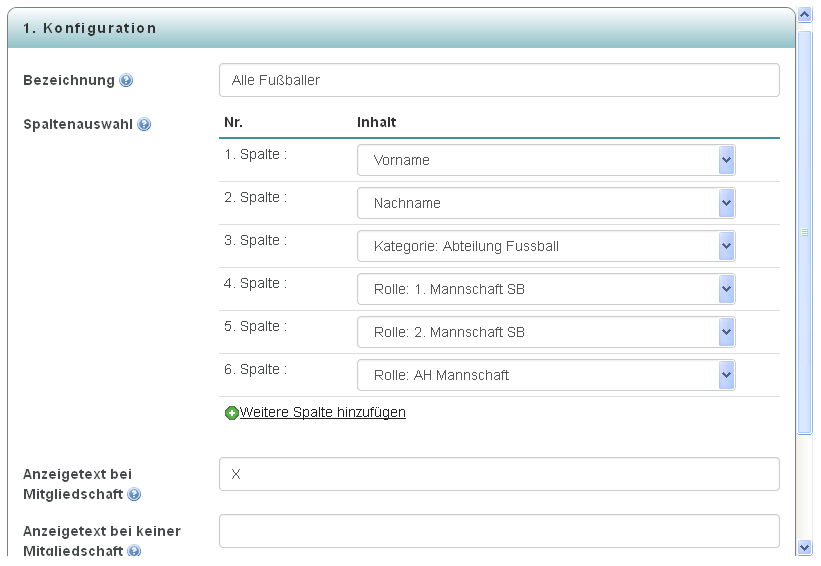Click the 1. Konfiguration section header

click(401, 28)
